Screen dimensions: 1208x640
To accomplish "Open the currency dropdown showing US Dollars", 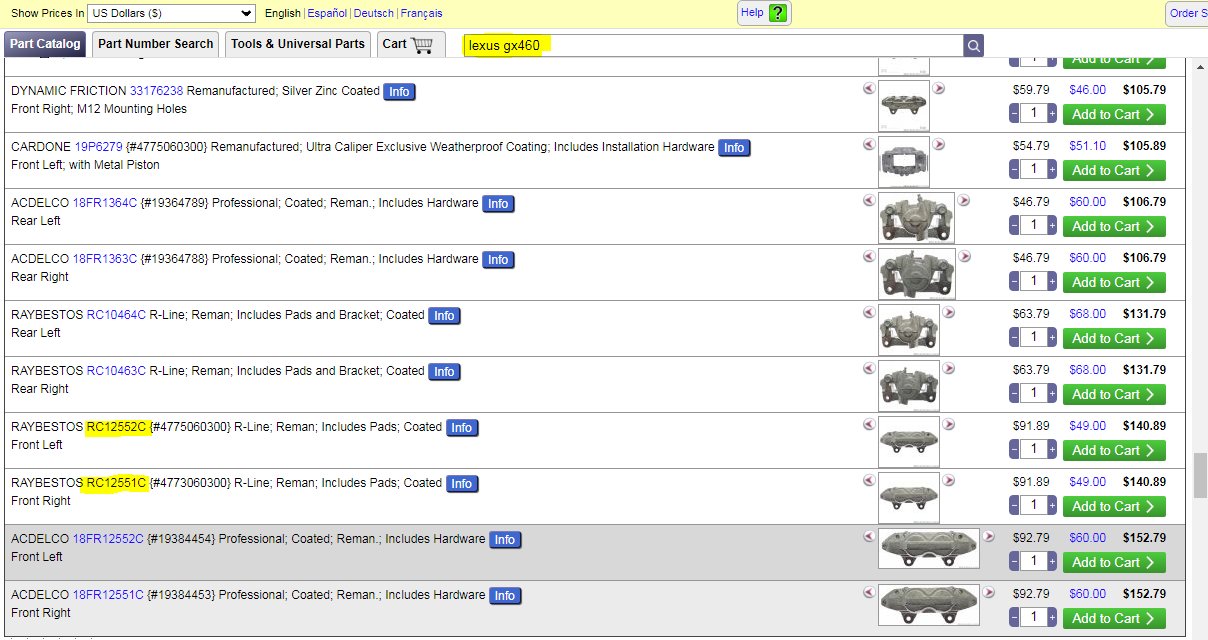I will pos(172,13).
